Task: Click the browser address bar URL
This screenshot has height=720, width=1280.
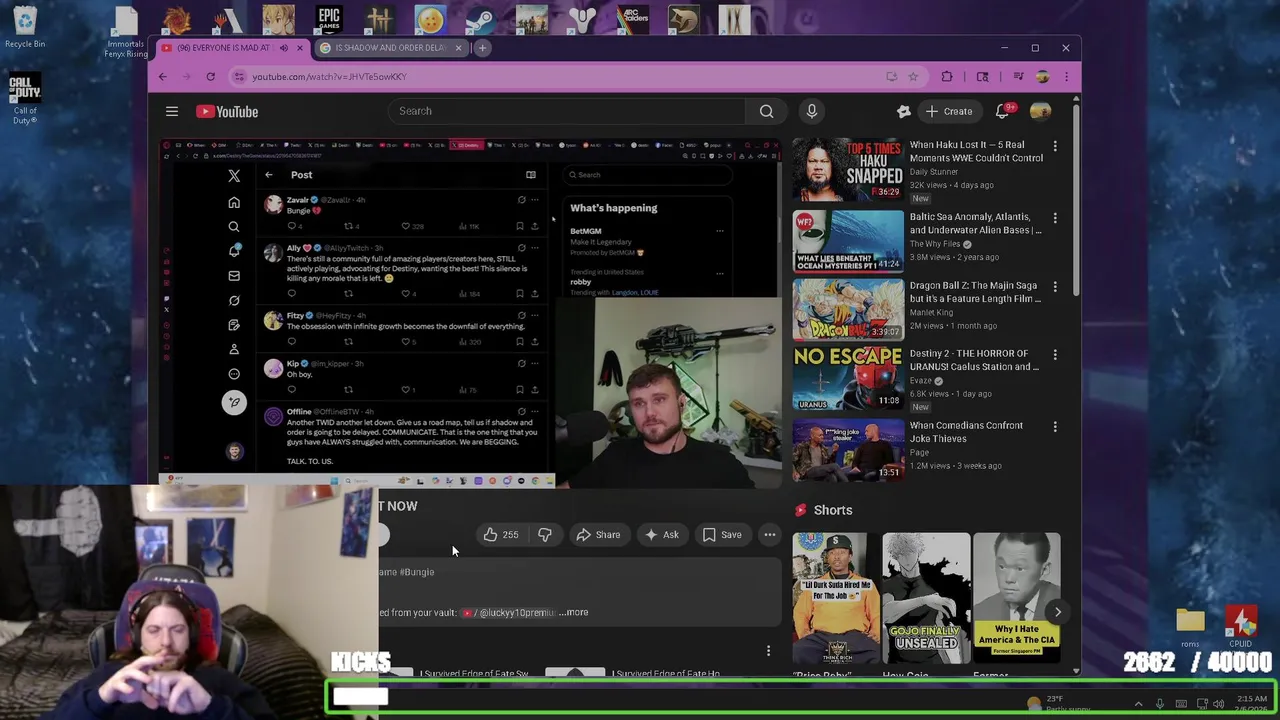Action: (329, 76)
